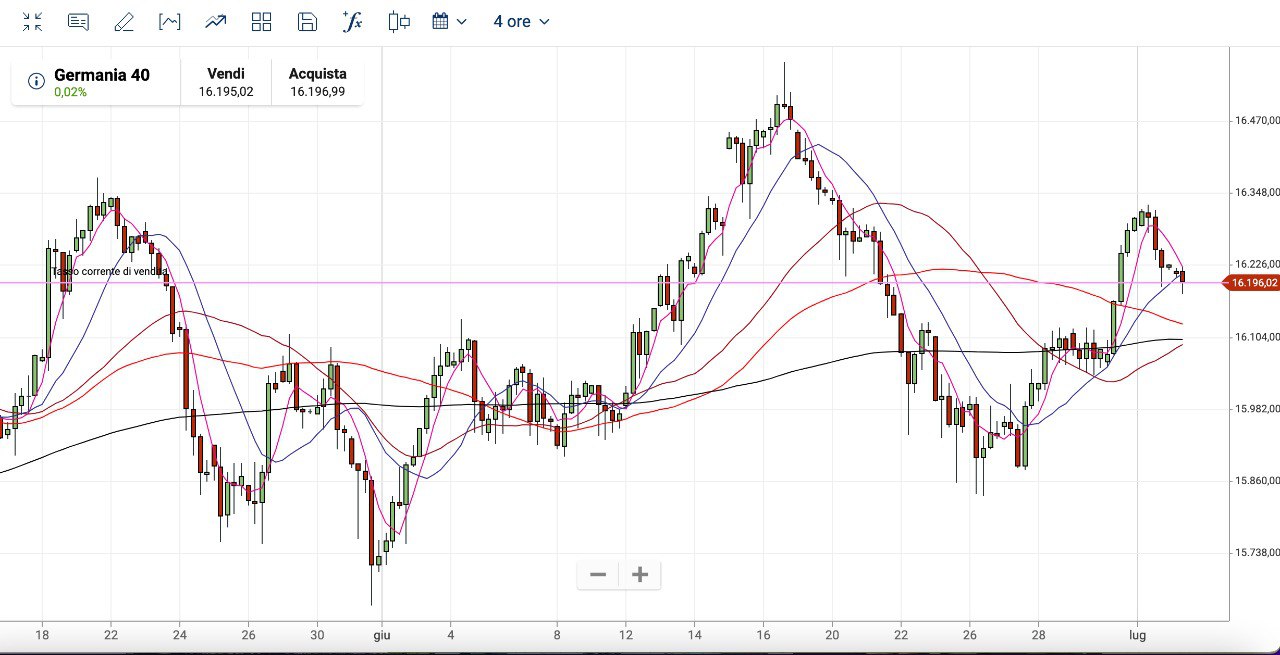Open the grid layout icon
This screenshot has height=655, width=1280.
262,22
